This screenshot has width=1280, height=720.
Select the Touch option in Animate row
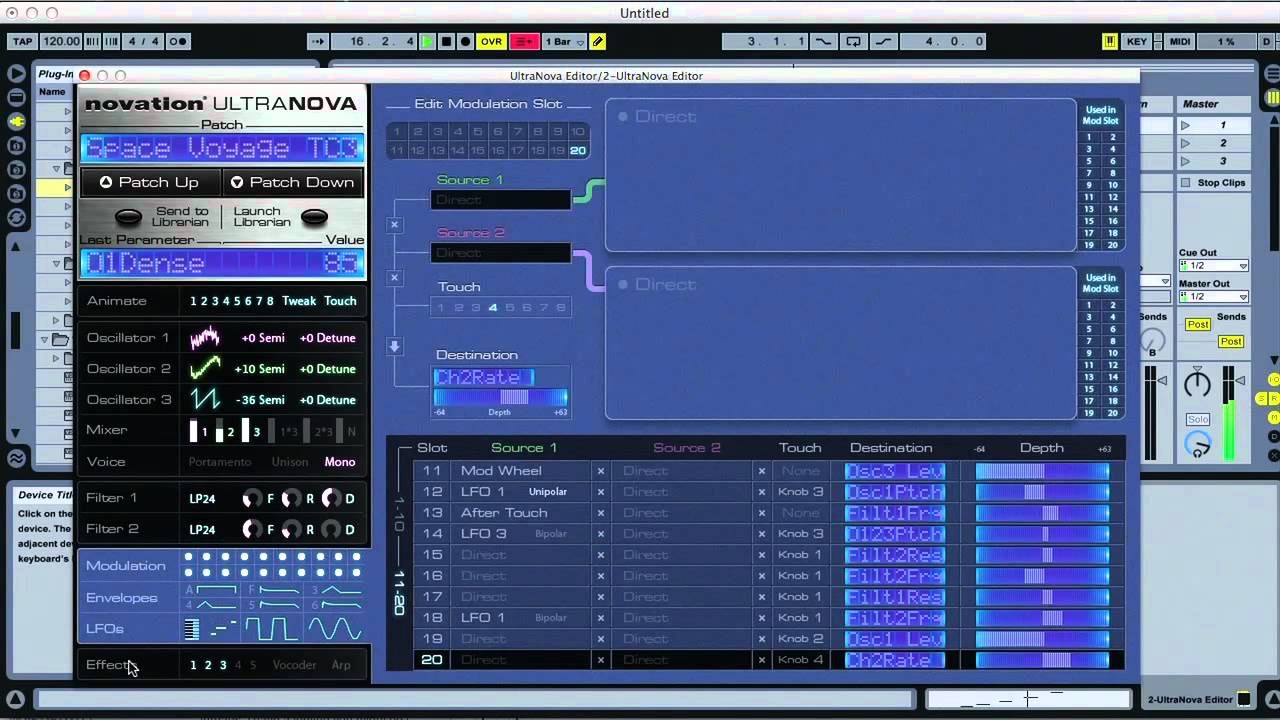tap(340, 301)
